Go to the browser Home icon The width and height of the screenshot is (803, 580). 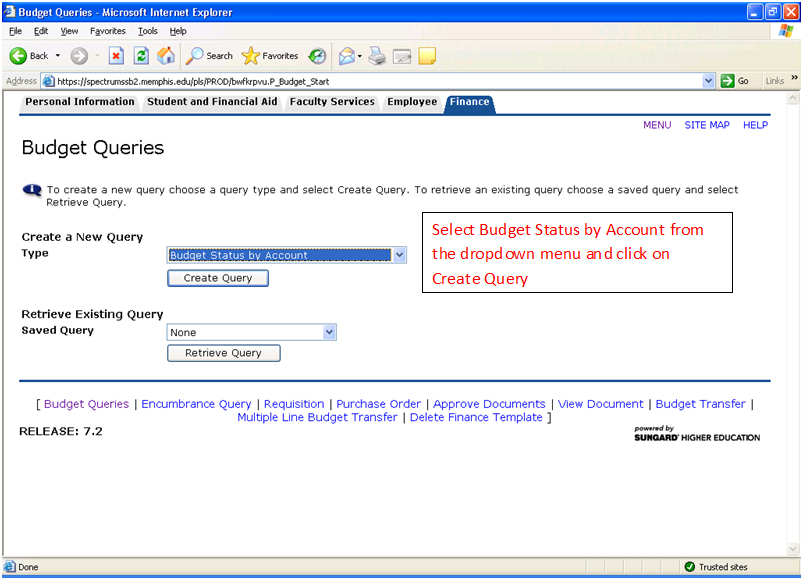point(165,56)
